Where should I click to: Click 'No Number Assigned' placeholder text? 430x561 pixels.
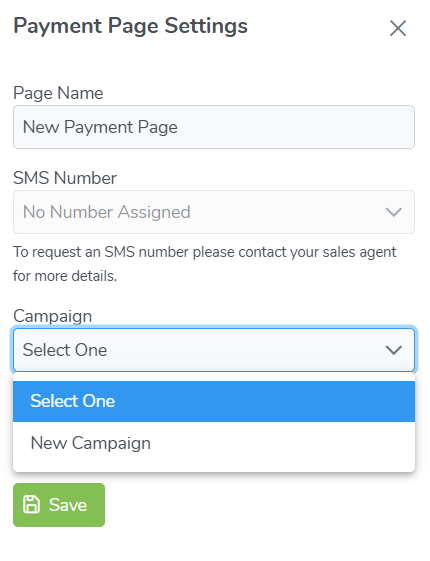click(x=107, y=212)
